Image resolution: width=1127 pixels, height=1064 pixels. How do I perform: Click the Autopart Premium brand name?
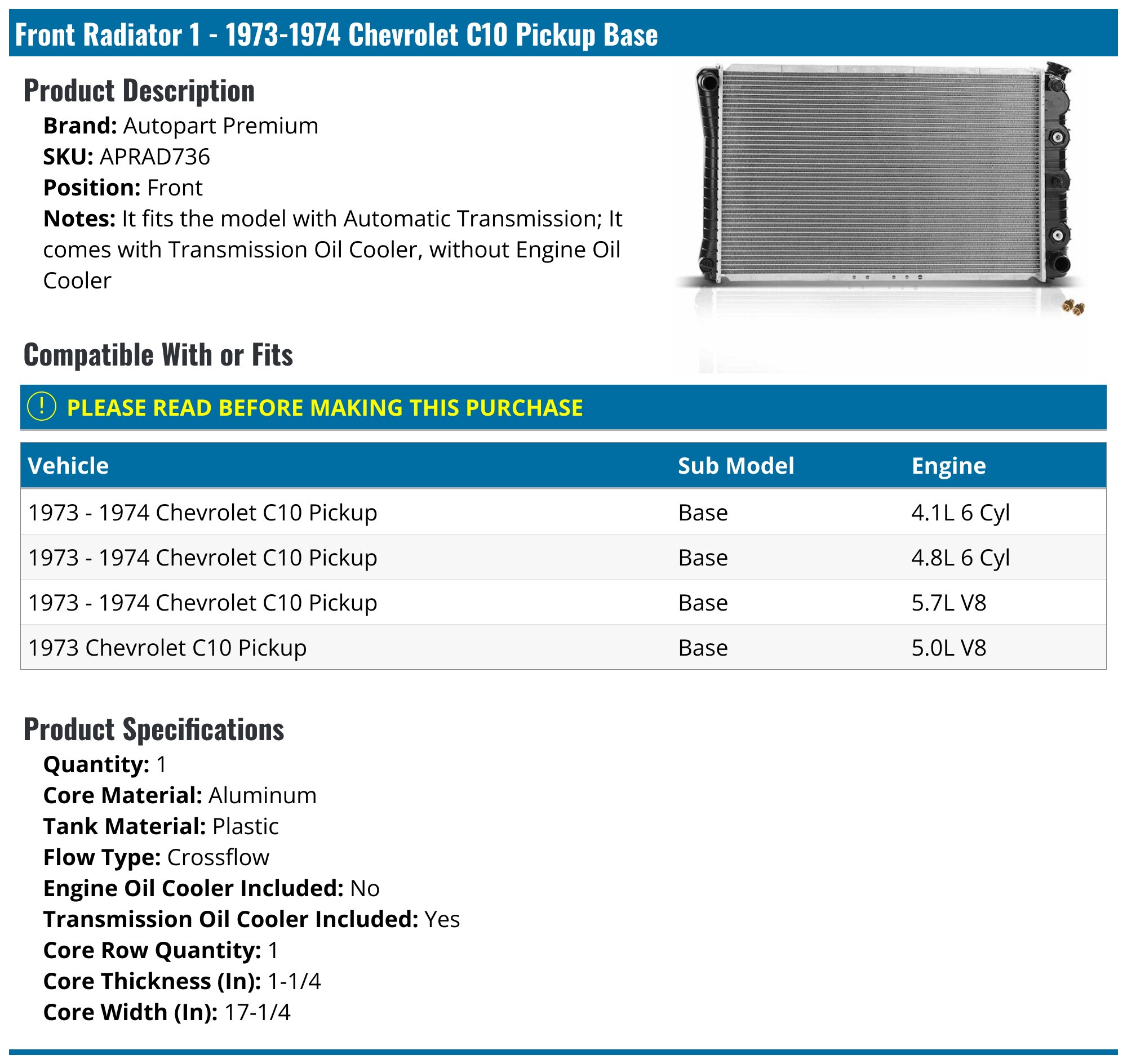coord(221,126)
